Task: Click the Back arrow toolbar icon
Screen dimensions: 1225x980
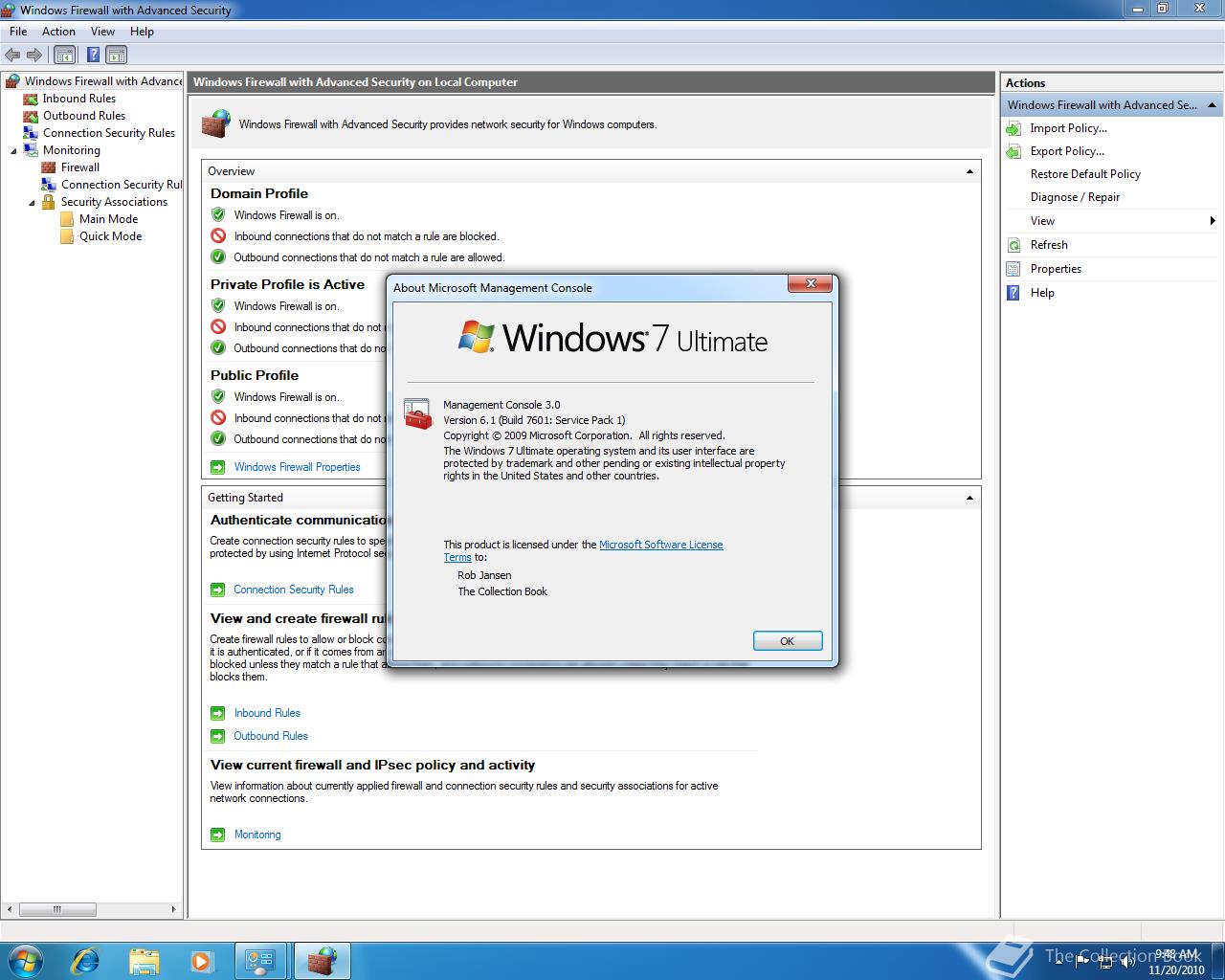Action: point(12,56)
